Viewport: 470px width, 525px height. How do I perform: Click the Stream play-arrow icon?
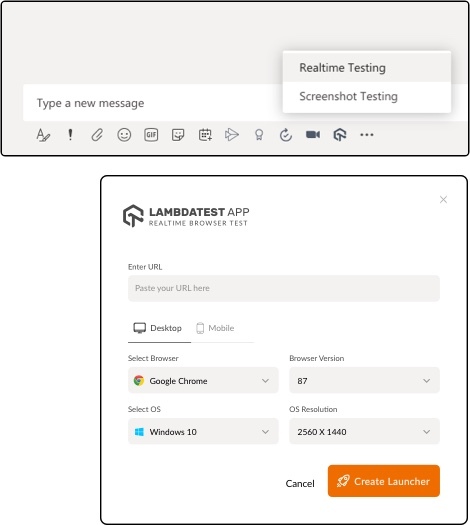pos(232,135)
